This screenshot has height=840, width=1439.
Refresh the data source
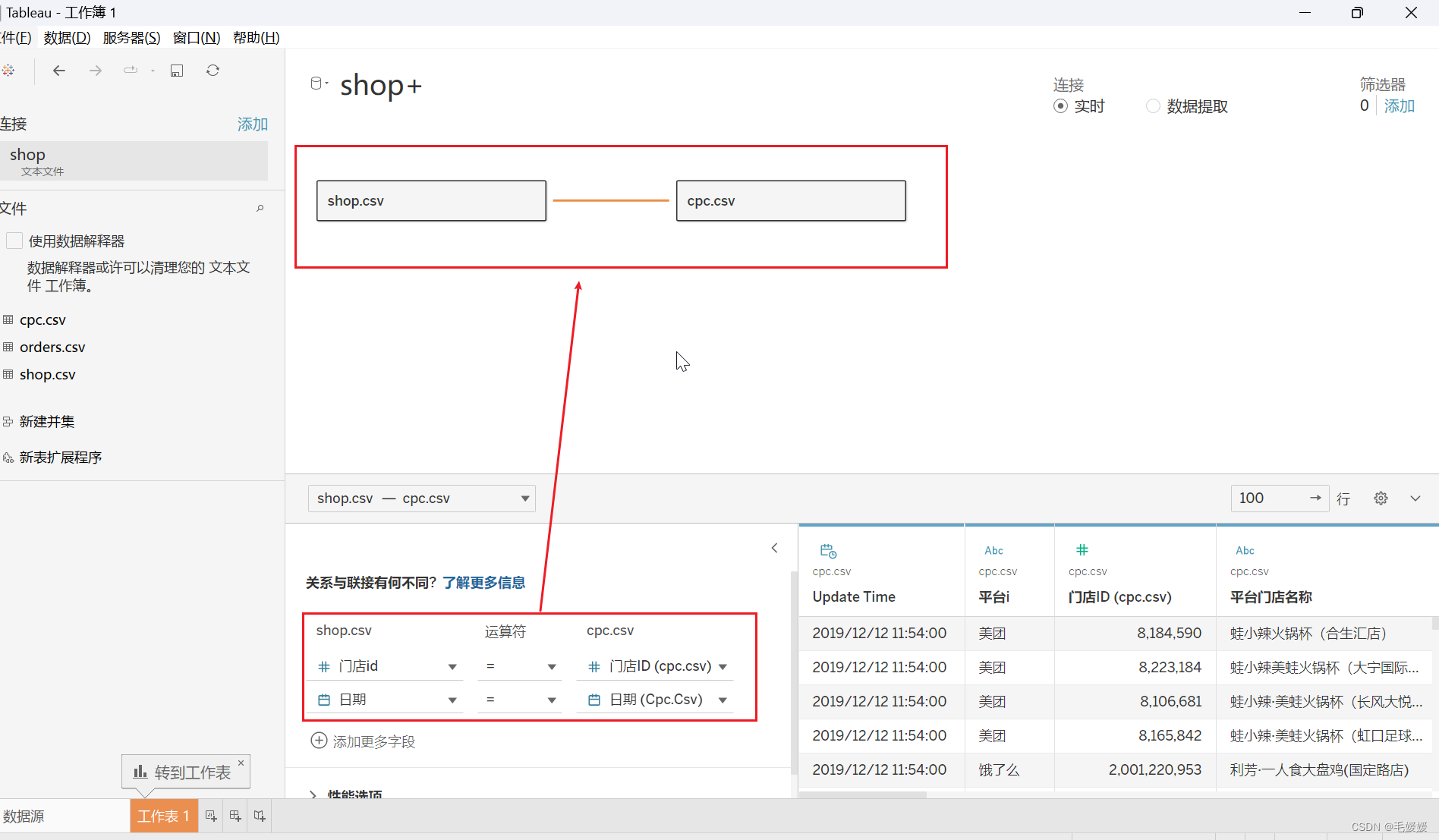[213, 71]
